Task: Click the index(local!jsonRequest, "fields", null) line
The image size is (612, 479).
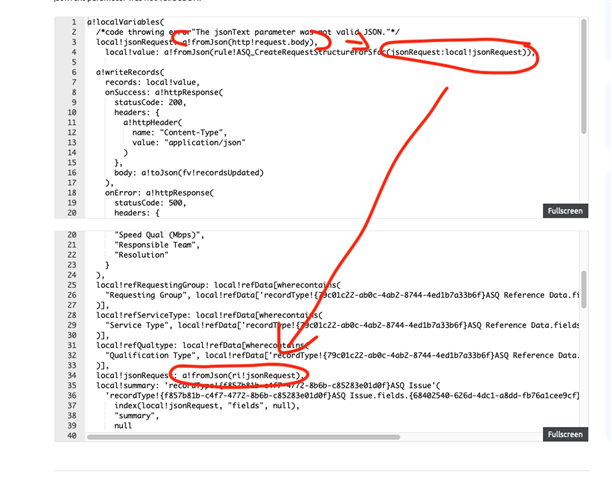Action: pos(207,406)
